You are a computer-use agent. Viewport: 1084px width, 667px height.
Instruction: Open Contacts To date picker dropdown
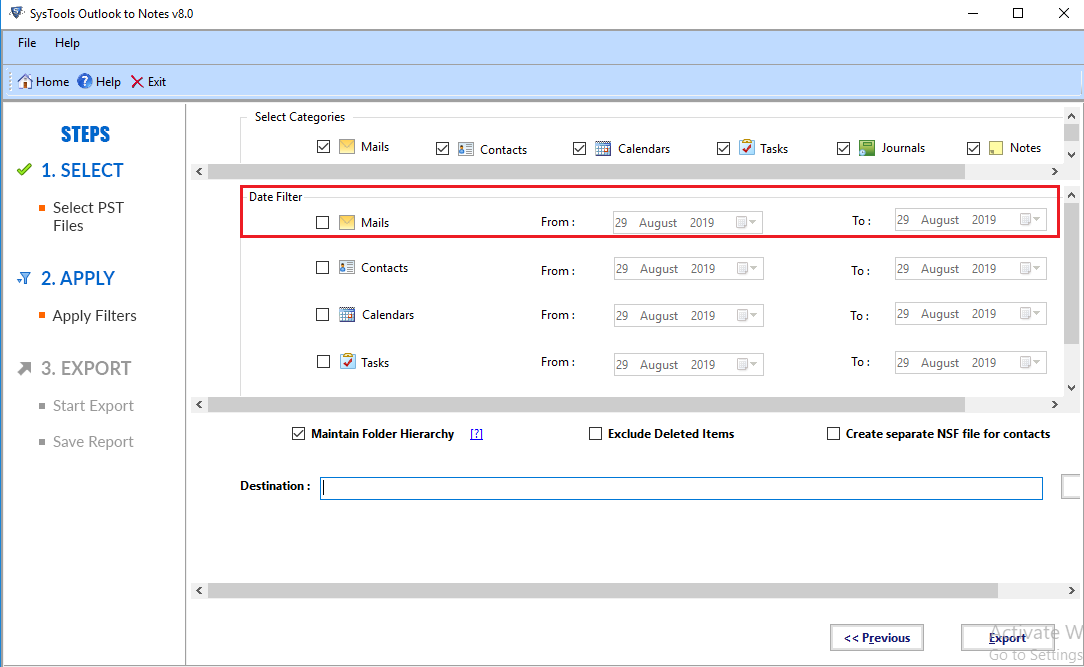point(1030,268)
